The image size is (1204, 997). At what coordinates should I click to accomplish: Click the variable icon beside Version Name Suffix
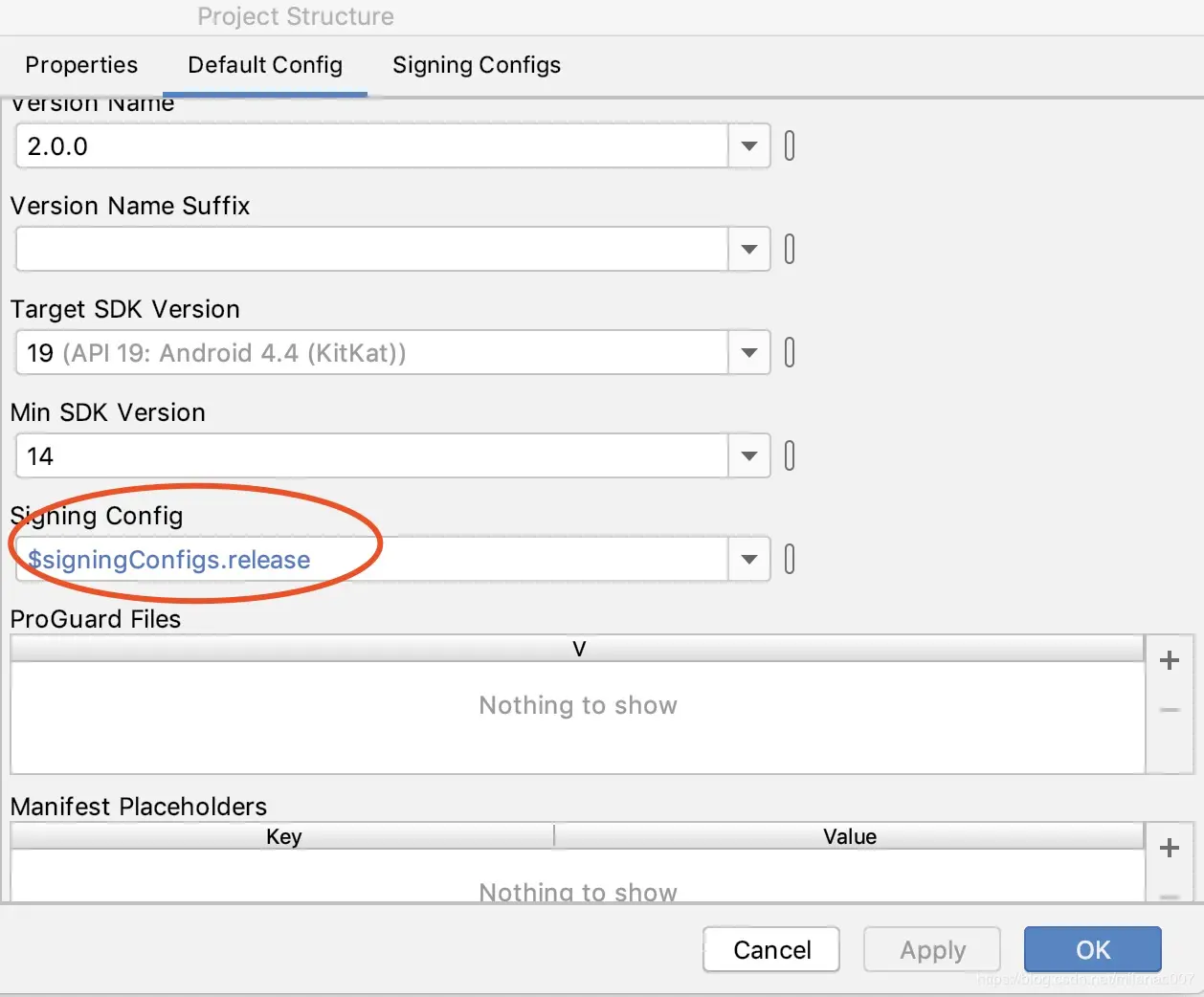click(x=790, y=250)
